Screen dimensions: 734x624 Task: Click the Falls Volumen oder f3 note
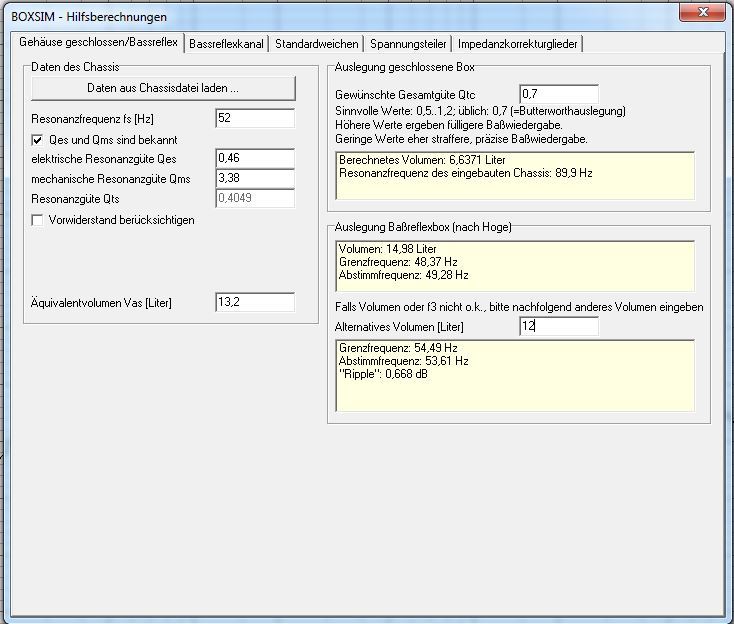519,308
